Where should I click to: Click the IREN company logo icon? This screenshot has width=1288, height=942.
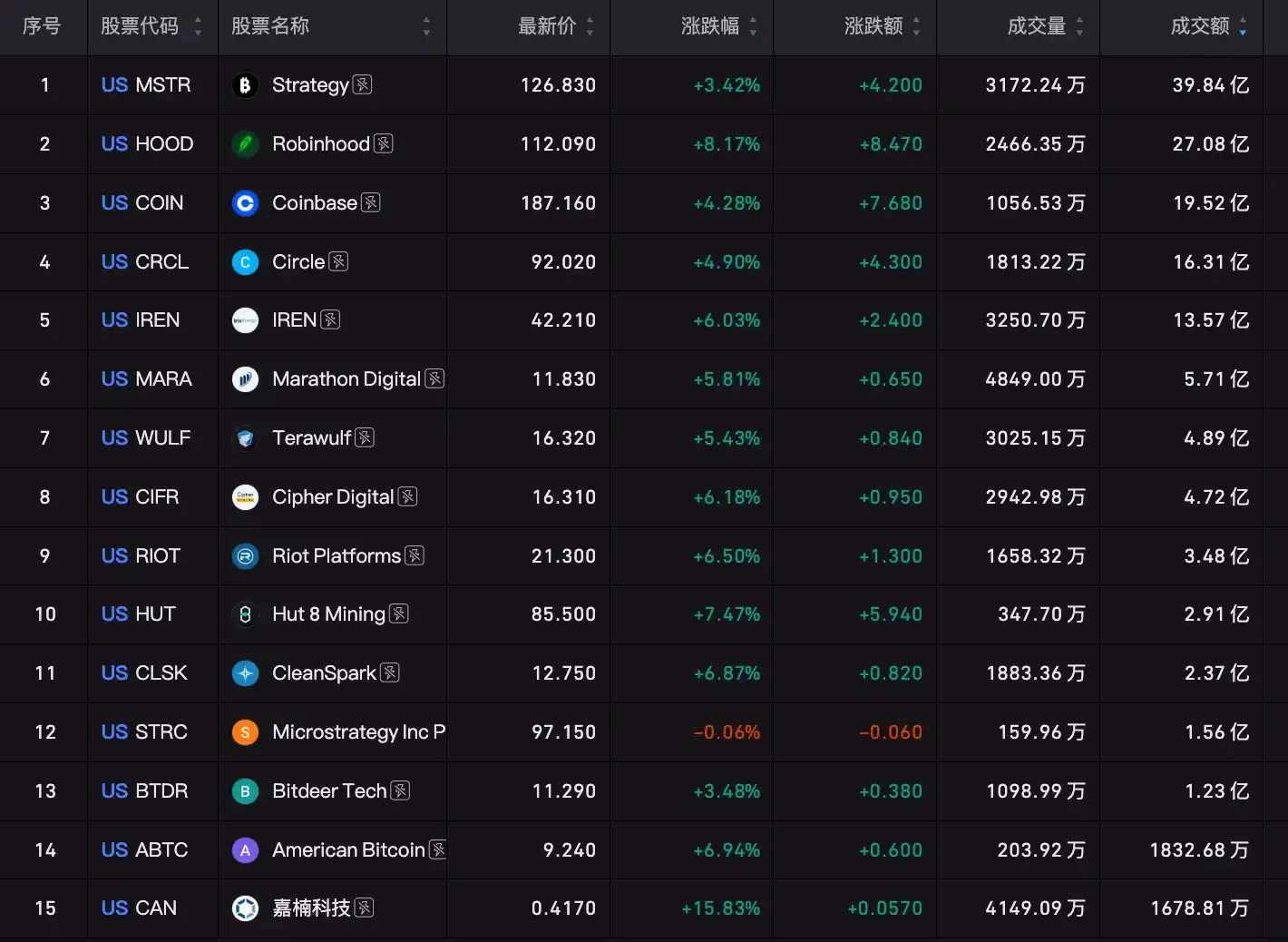245,320
